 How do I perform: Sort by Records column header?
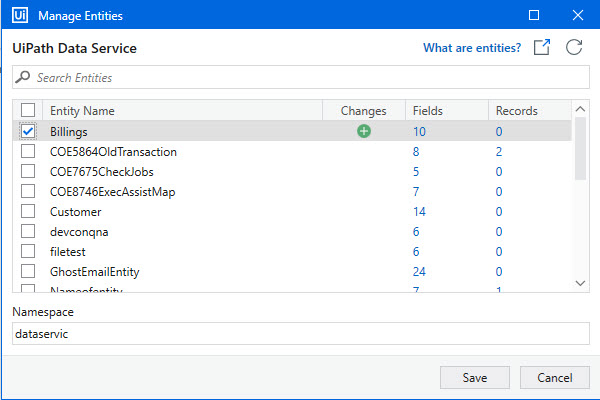(x=517, y=111)
